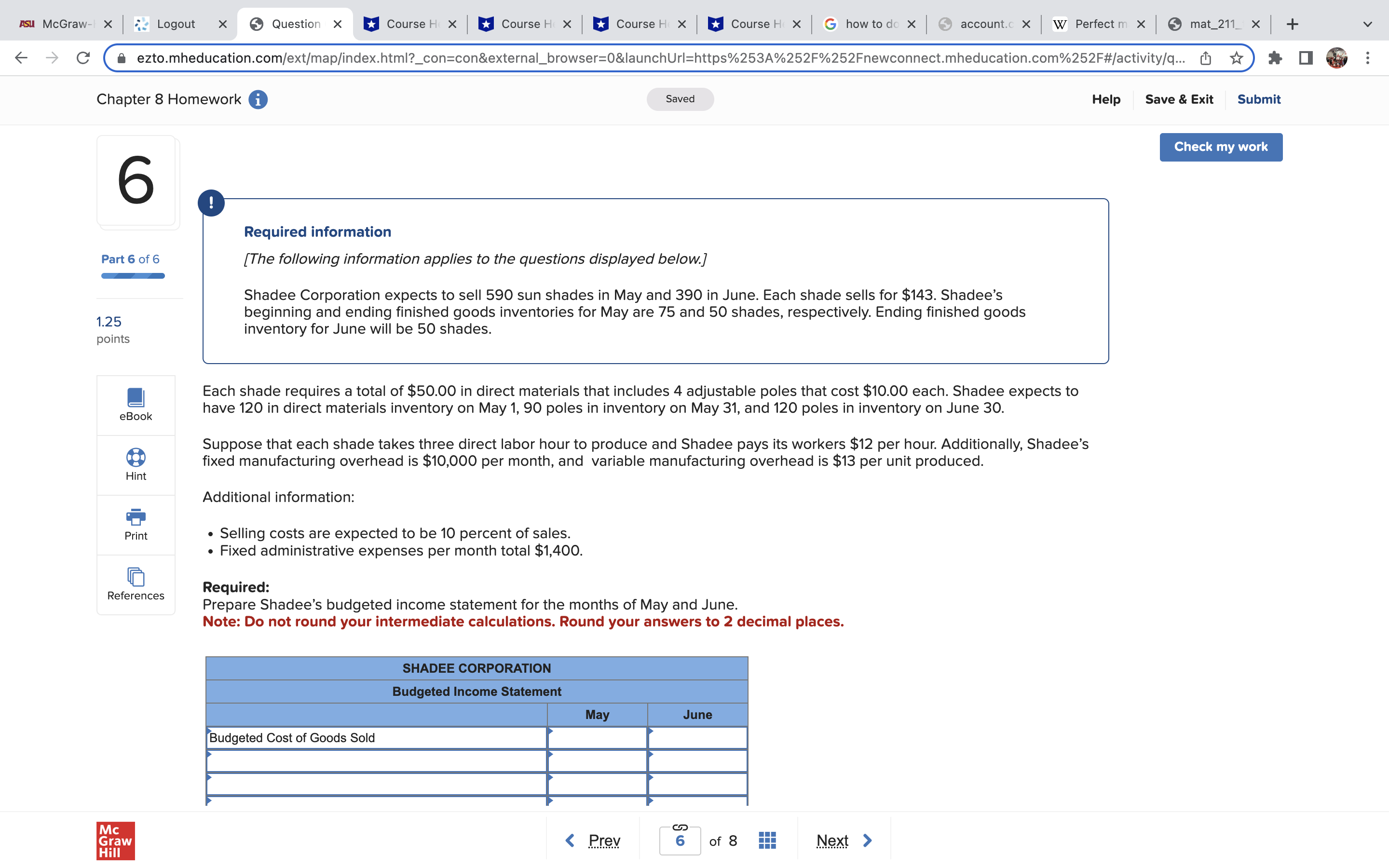1389x868 pixels.
Task: Bookmark the page with the star icon
Action: click(1237, 57)
